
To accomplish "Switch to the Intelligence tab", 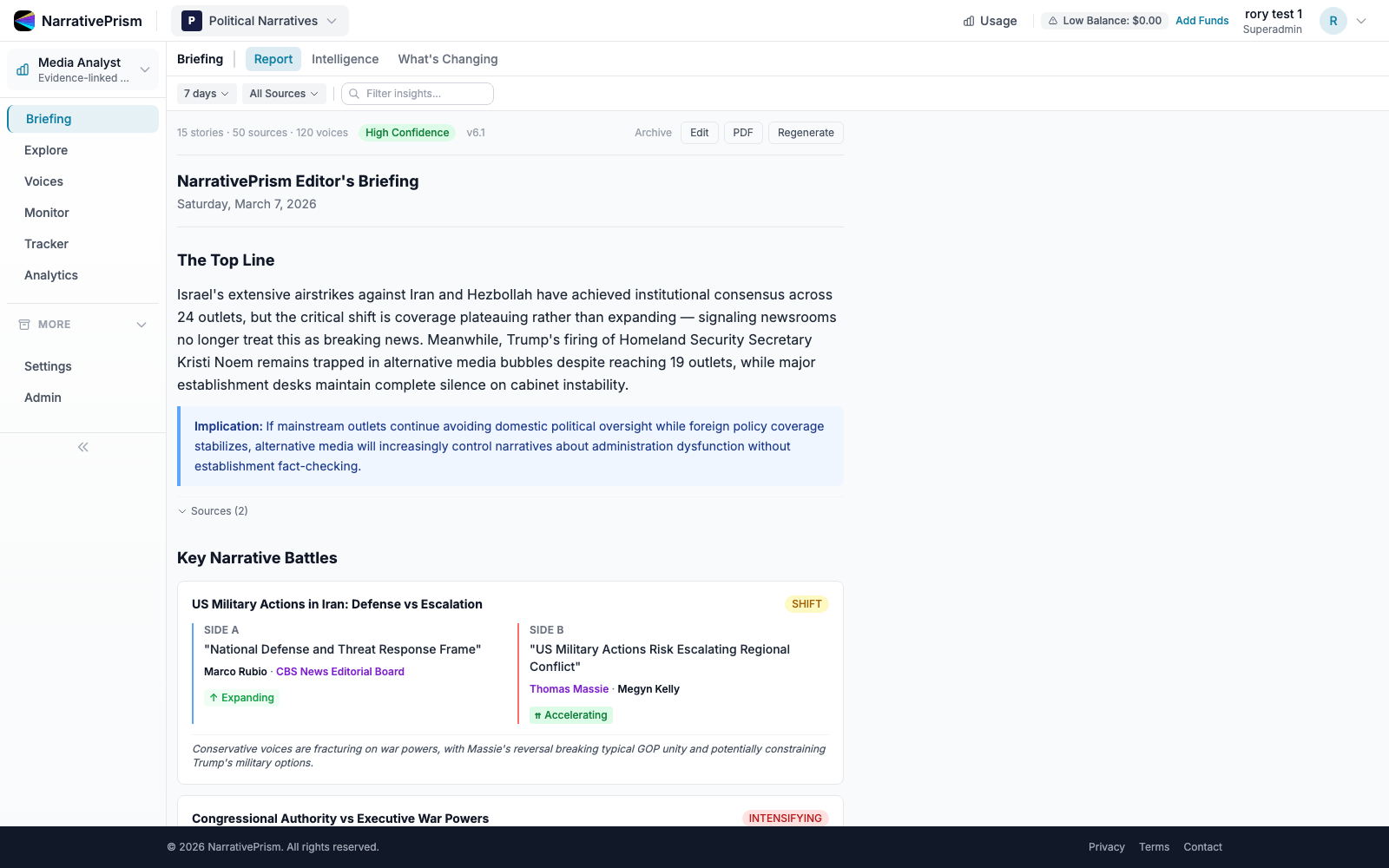I will click(345, 58).
